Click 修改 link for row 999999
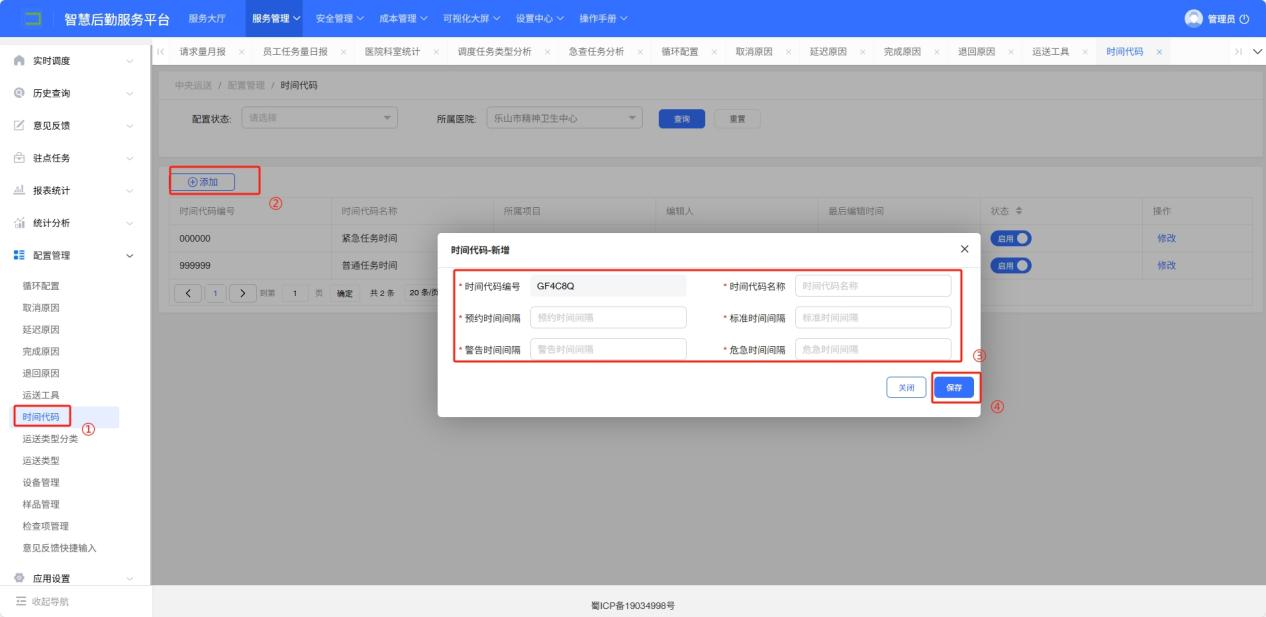The width and height of the screenshot is (1266, 617). pos(1166,265)
